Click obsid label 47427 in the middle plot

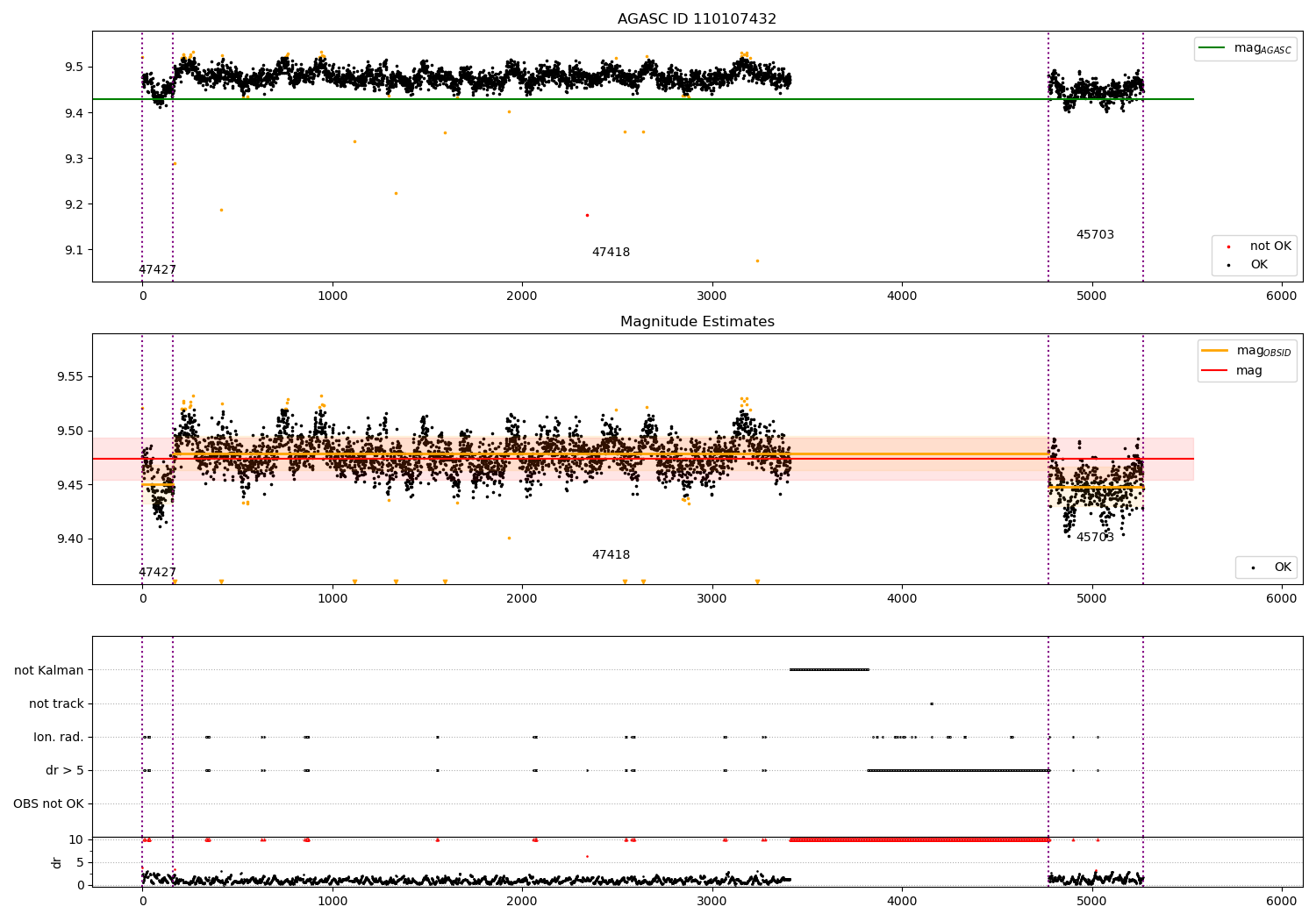[x=157, y=573]
